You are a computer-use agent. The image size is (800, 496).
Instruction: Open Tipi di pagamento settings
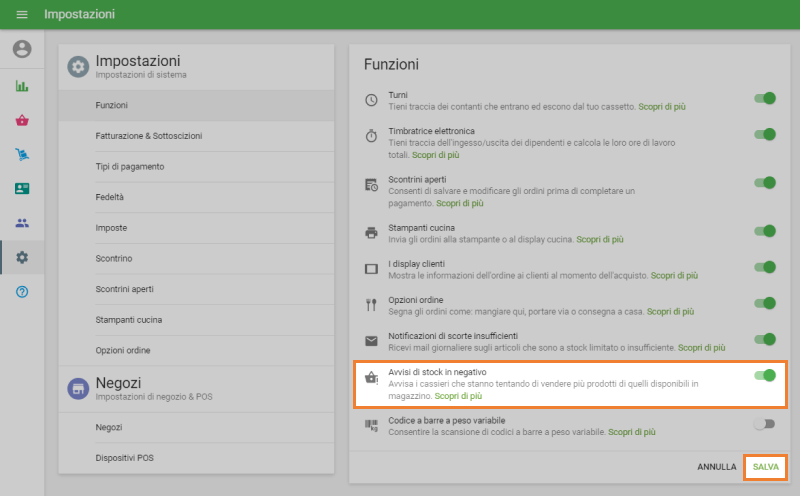point(130,166)
